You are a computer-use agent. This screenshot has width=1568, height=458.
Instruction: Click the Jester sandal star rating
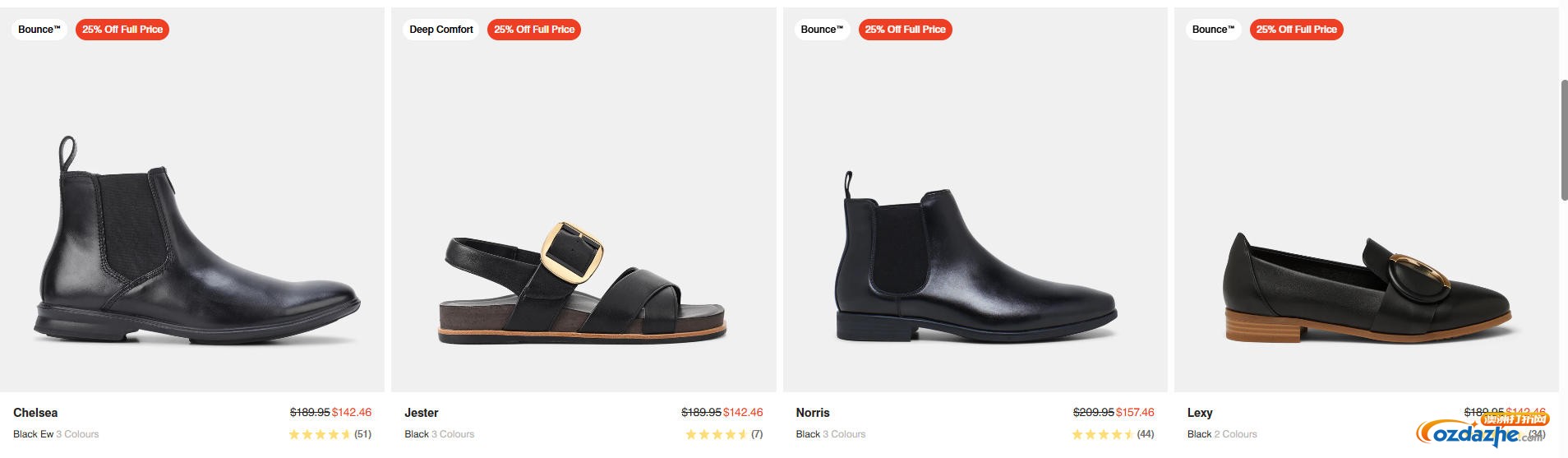[x=716, y=434]
